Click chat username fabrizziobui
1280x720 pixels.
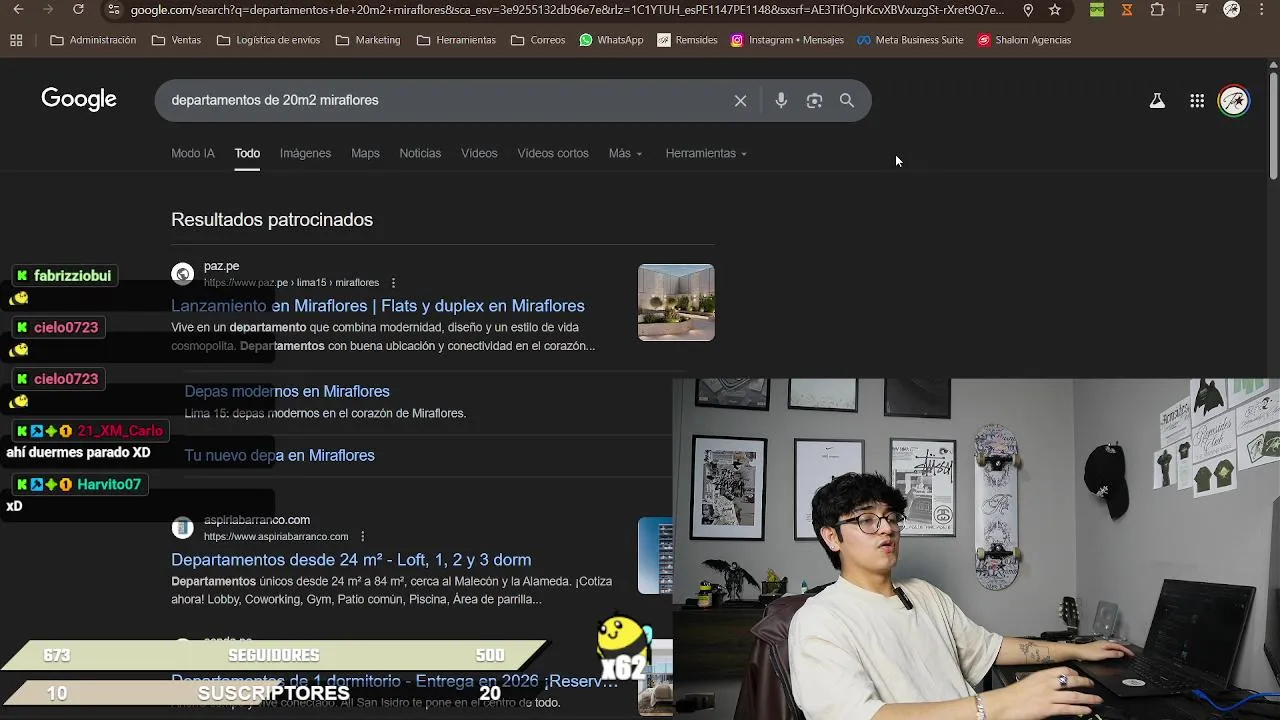(72, 276)
